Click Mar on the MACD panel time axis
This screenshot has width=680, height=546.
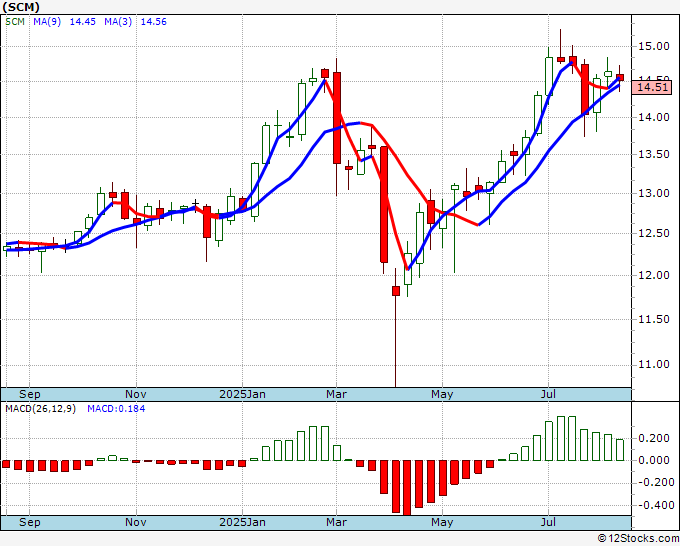[x=336, y=522]
